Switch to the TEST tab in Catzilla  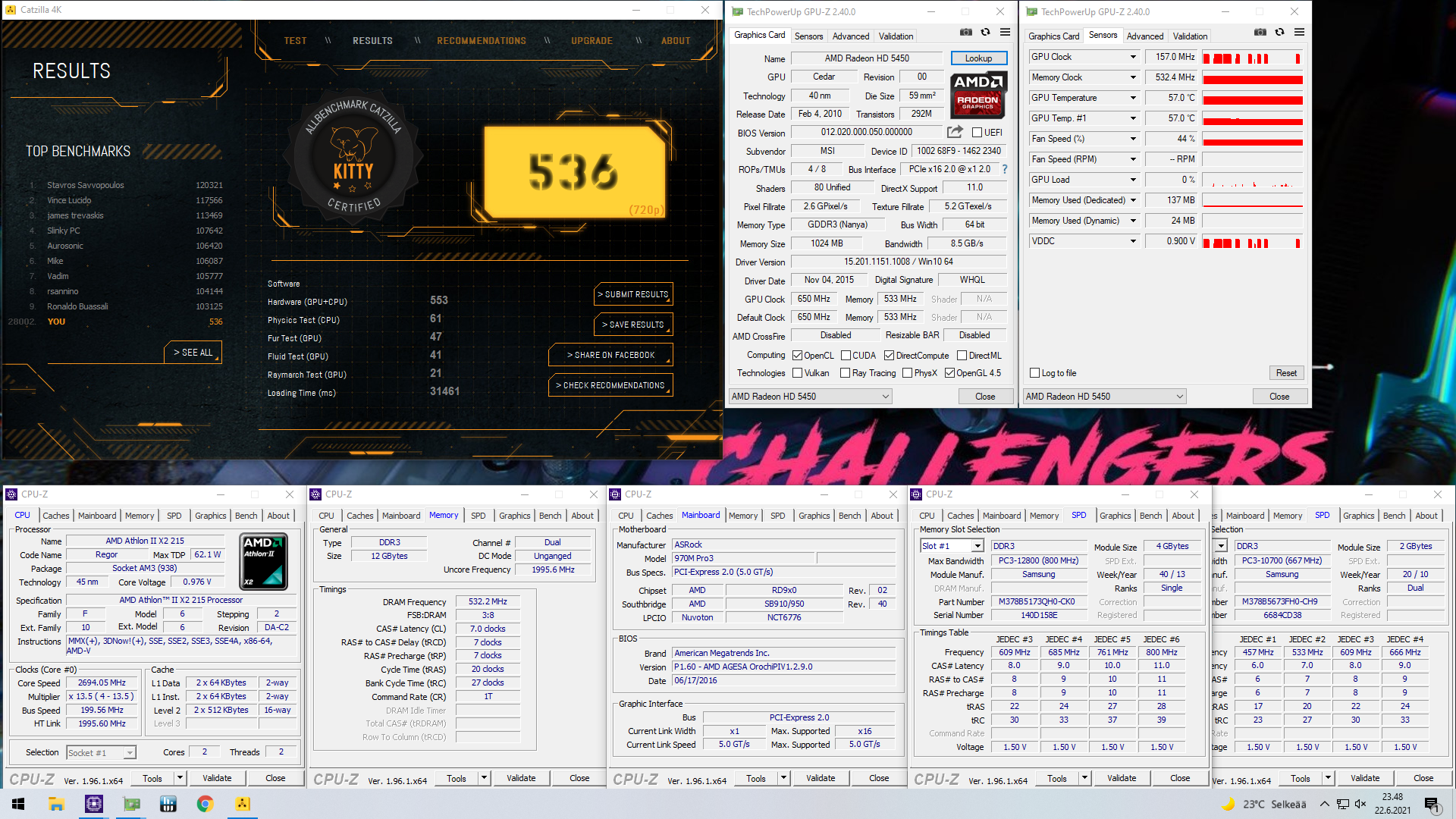click(295, 41)
